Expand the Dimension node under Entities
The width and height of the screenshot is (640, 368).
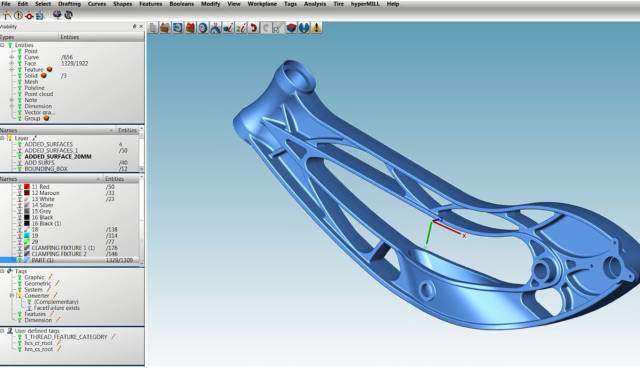[12, 106]
